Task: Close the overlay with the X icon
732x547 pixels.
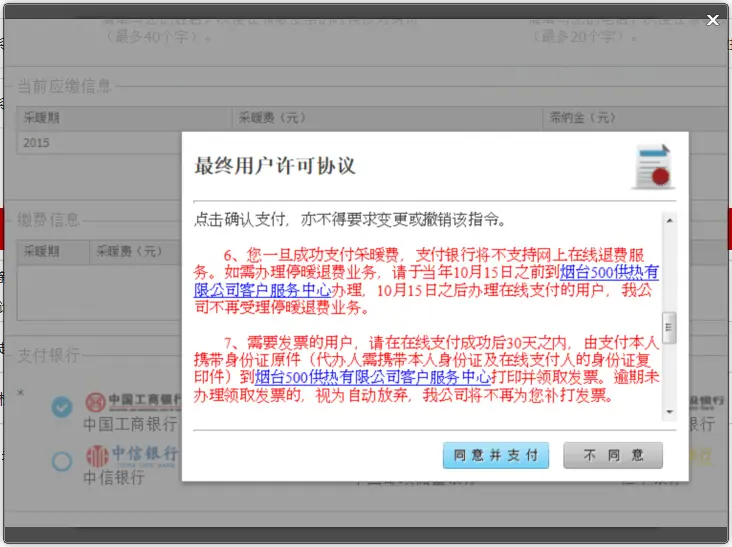Action: pyautogui.click(x=712, y=20)
